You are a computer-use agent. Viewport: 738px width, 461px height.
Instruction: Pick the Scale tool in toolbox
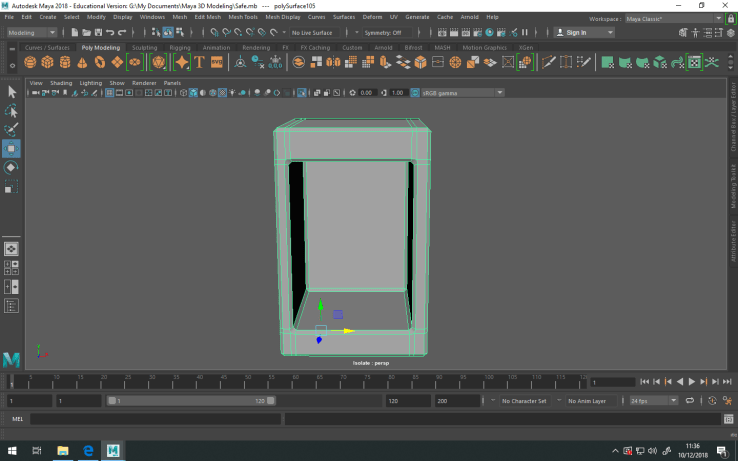click(11, 187)
